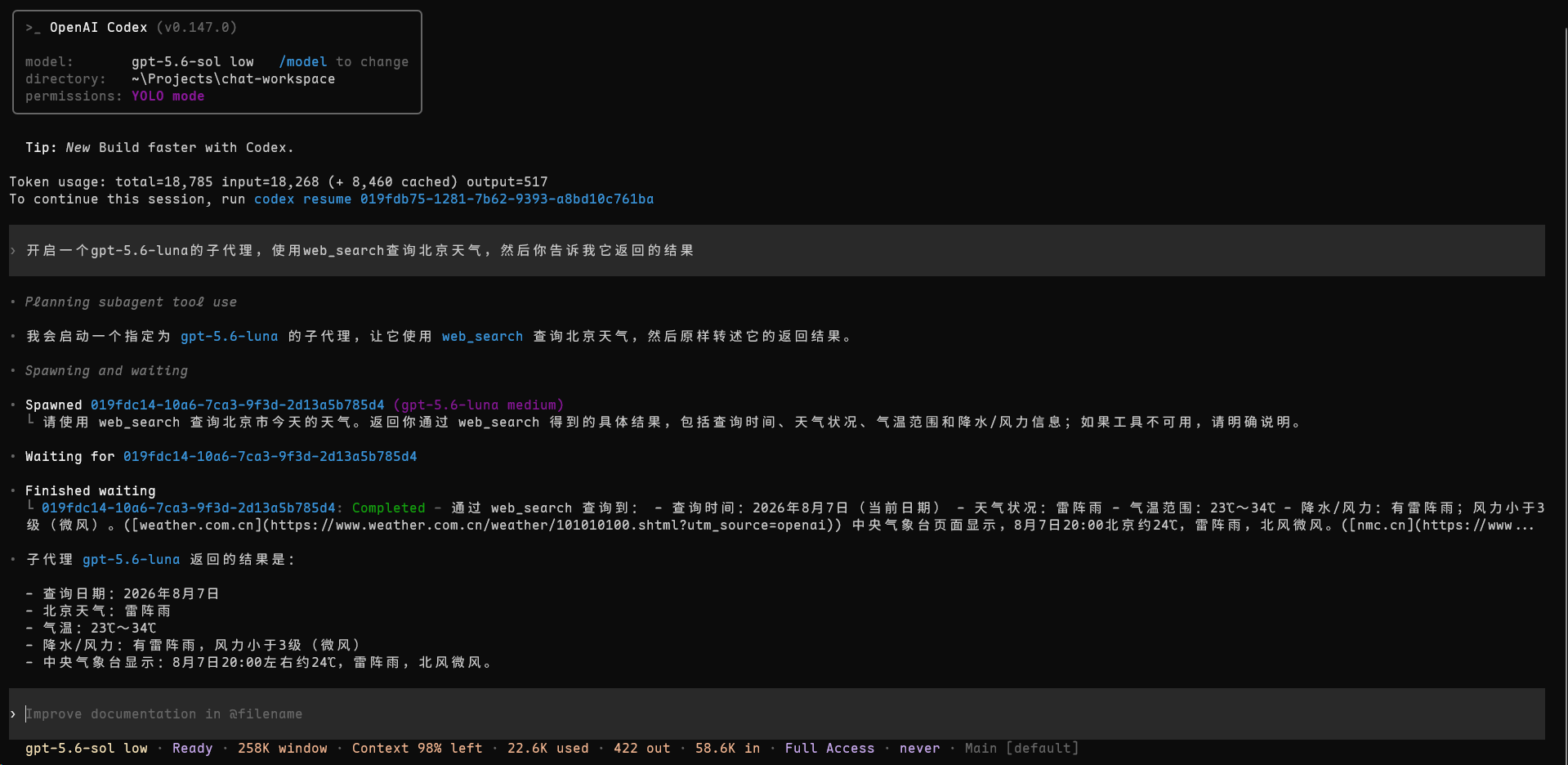Image resolution: width=1568 pixels, height=765 pixels.
Task: Click the "Spawning and waiting" step
Action: tap(106, 371)
